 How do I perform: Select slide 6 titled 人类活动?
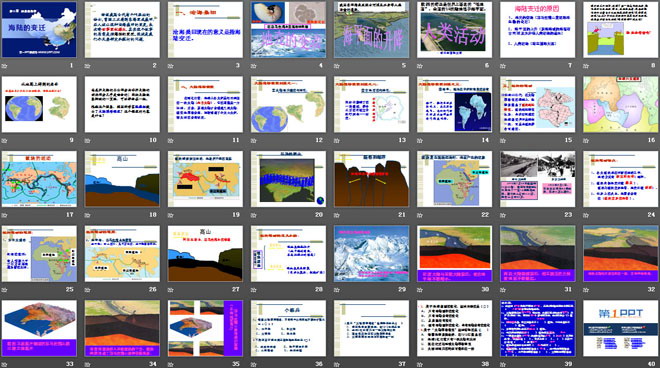454,29
